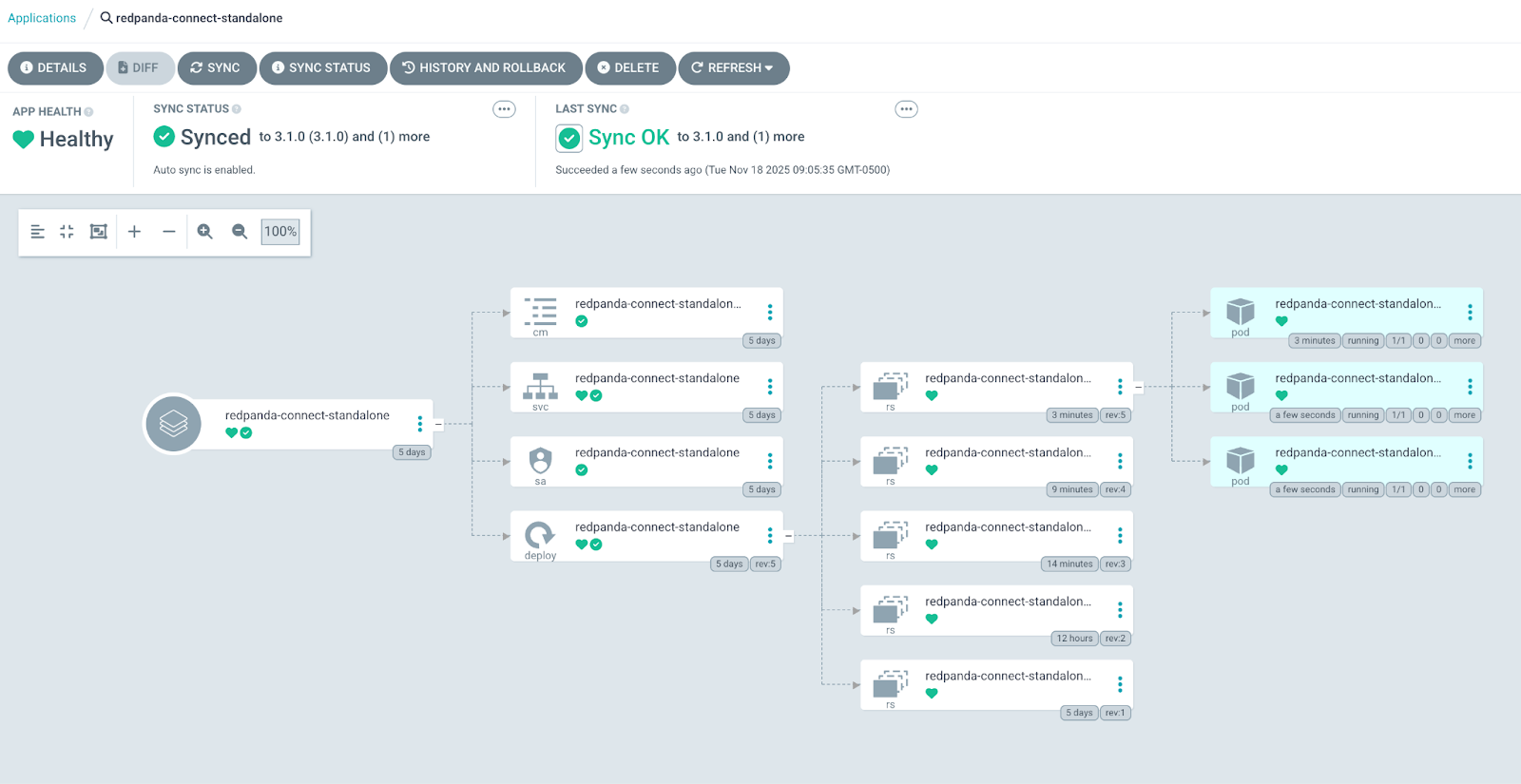Click 'rev:5' tag on deploy node
This screenshot has height=784, width=1521.
tap(765, 564)
